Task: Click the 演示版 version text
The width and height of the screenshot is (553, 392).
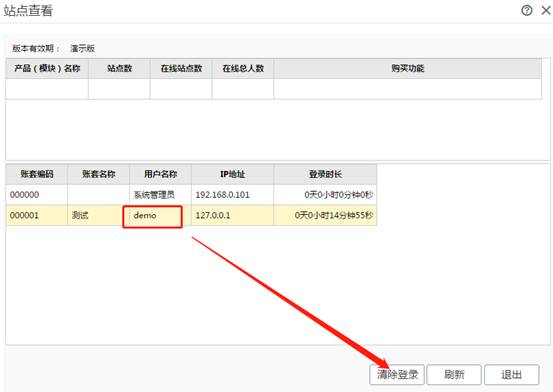Action: (x=83, y=48)
